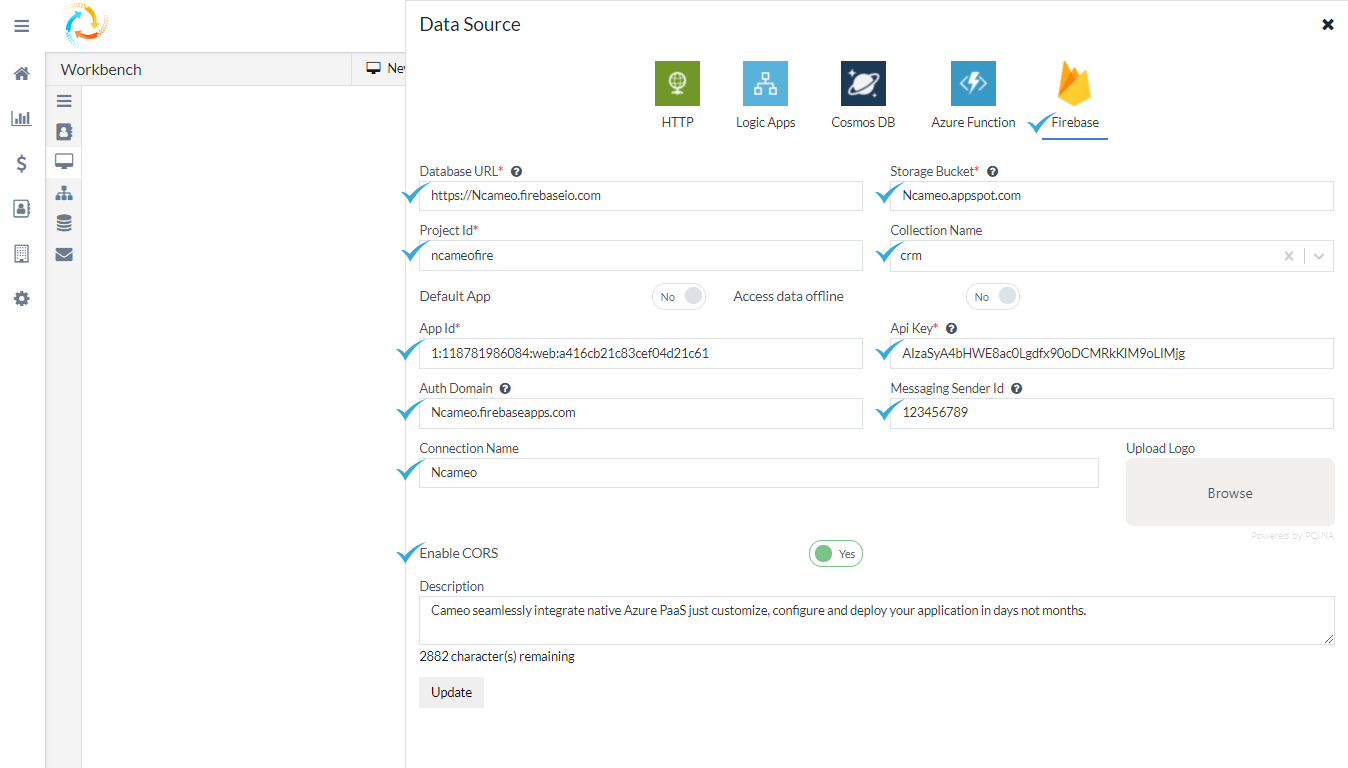Click the 'Data Source' panel title

[470, 24]
